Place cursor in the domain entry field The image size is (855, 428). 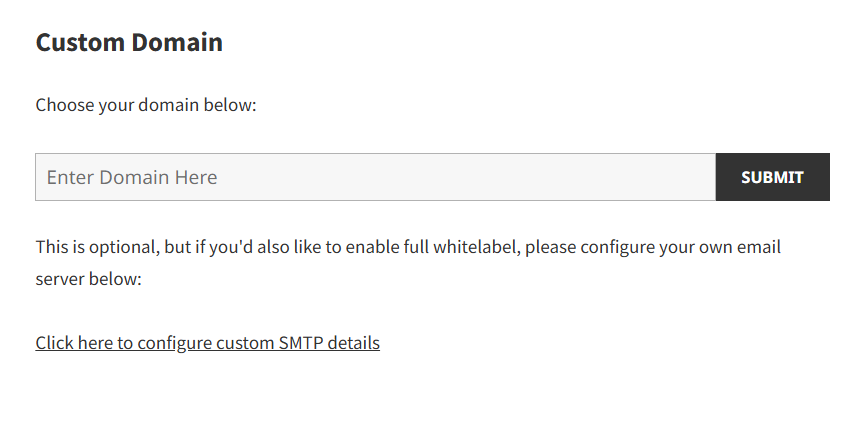pyautogui.click(x=375, y=177)
